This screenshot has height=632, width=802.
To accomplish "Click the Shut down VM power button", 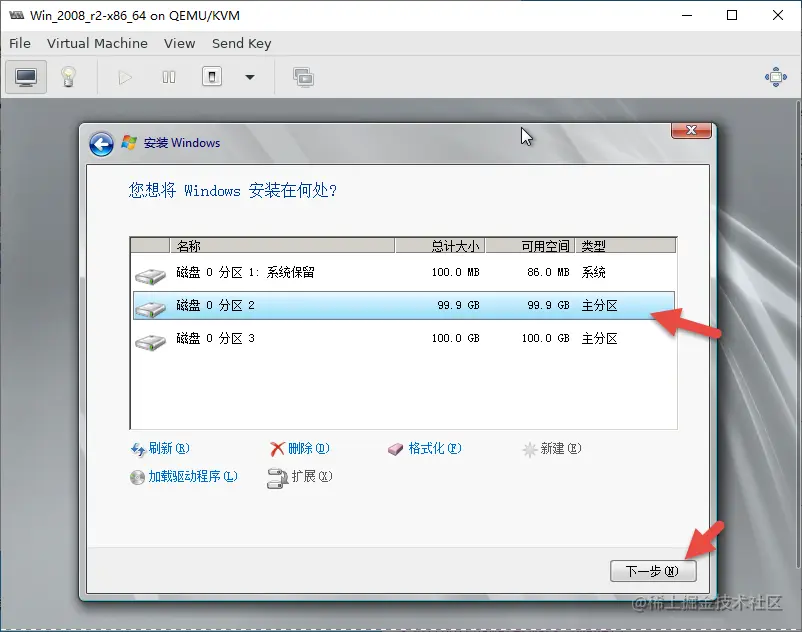I will pos(212,77).
